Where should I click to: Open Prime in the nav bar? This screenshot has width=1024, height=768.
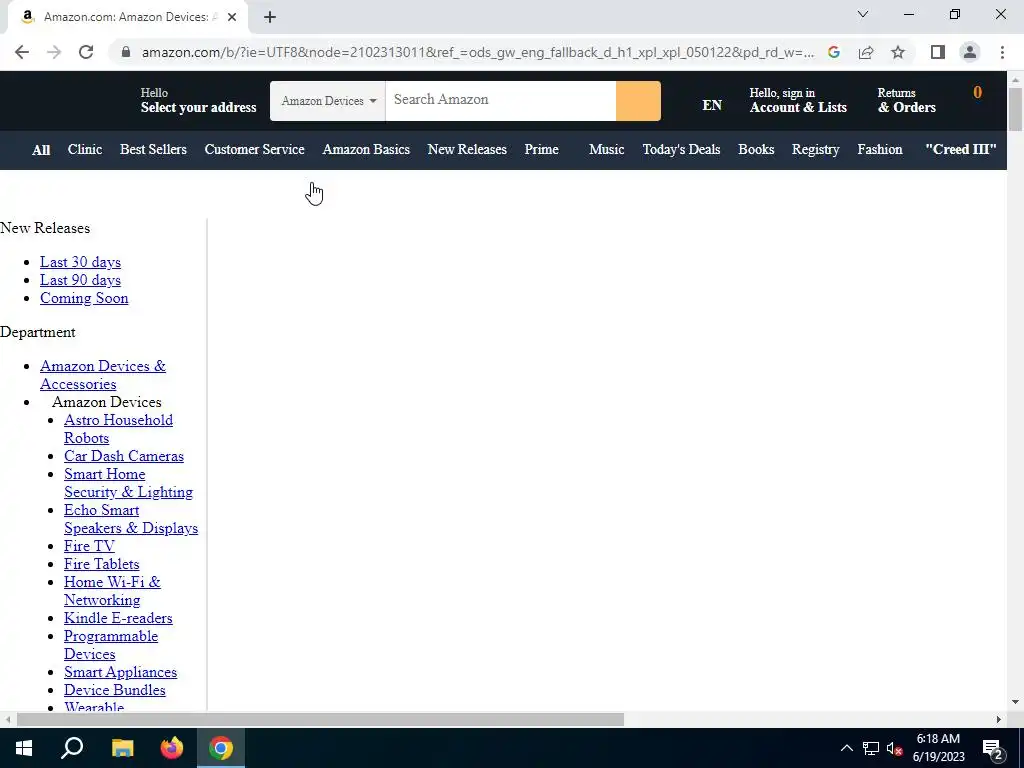[x=541, y=150]
